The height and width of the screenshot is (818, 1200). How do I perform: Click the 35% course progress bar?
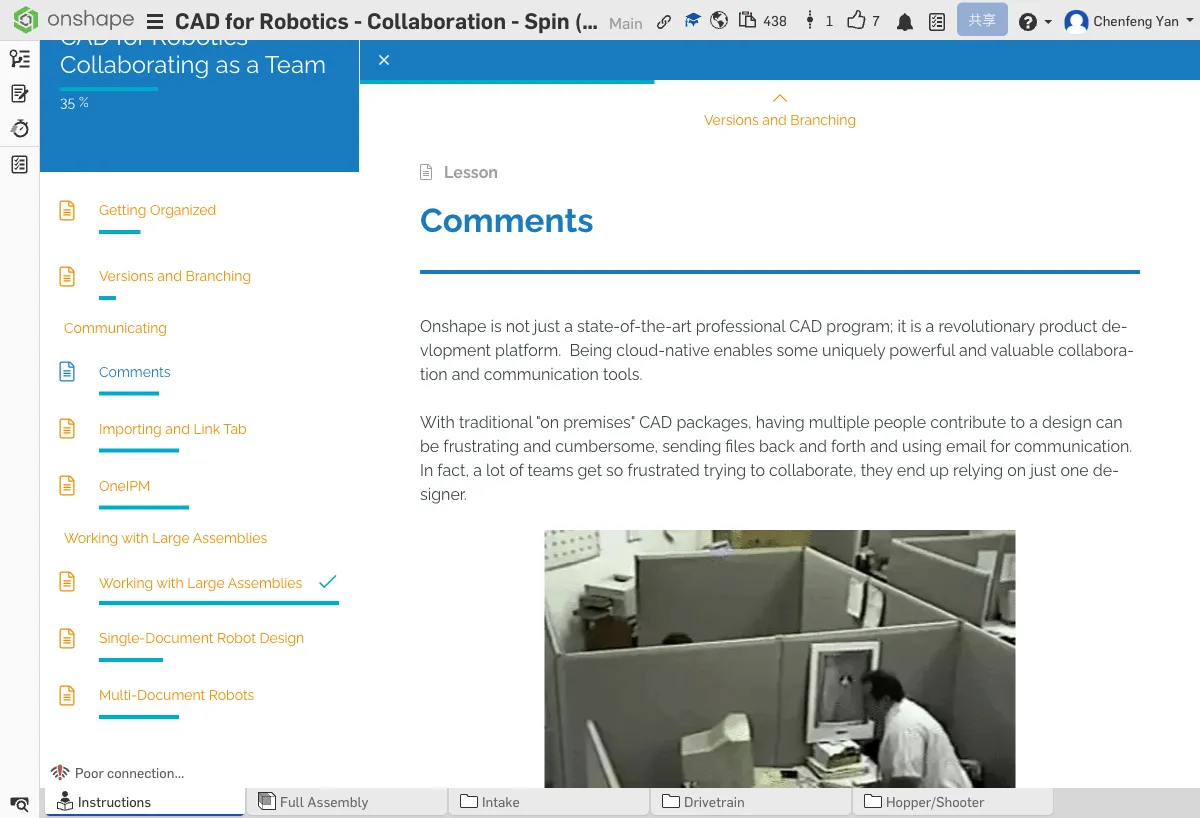(x=109, y=89)
